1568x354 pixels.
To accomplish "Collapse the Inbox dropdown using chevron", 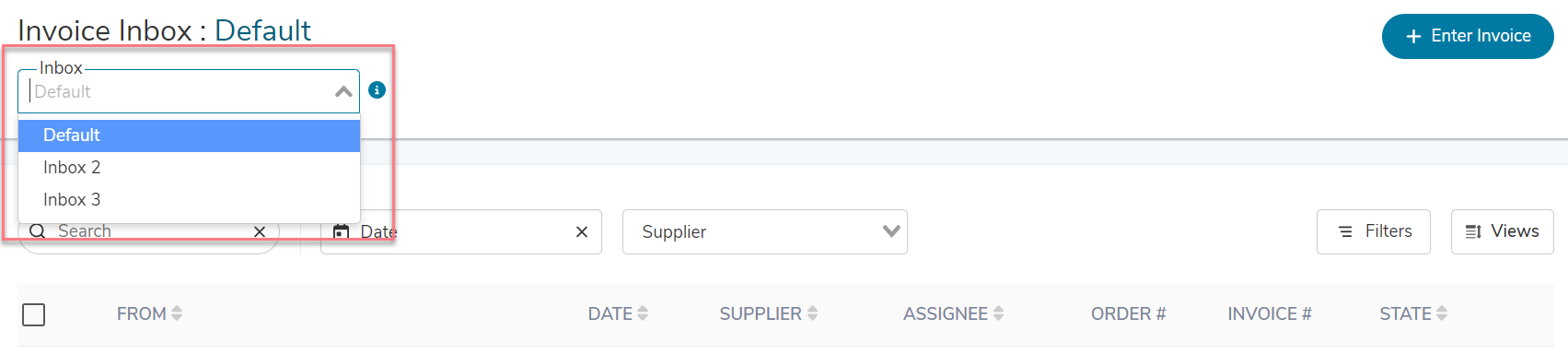I will point(343,91).
